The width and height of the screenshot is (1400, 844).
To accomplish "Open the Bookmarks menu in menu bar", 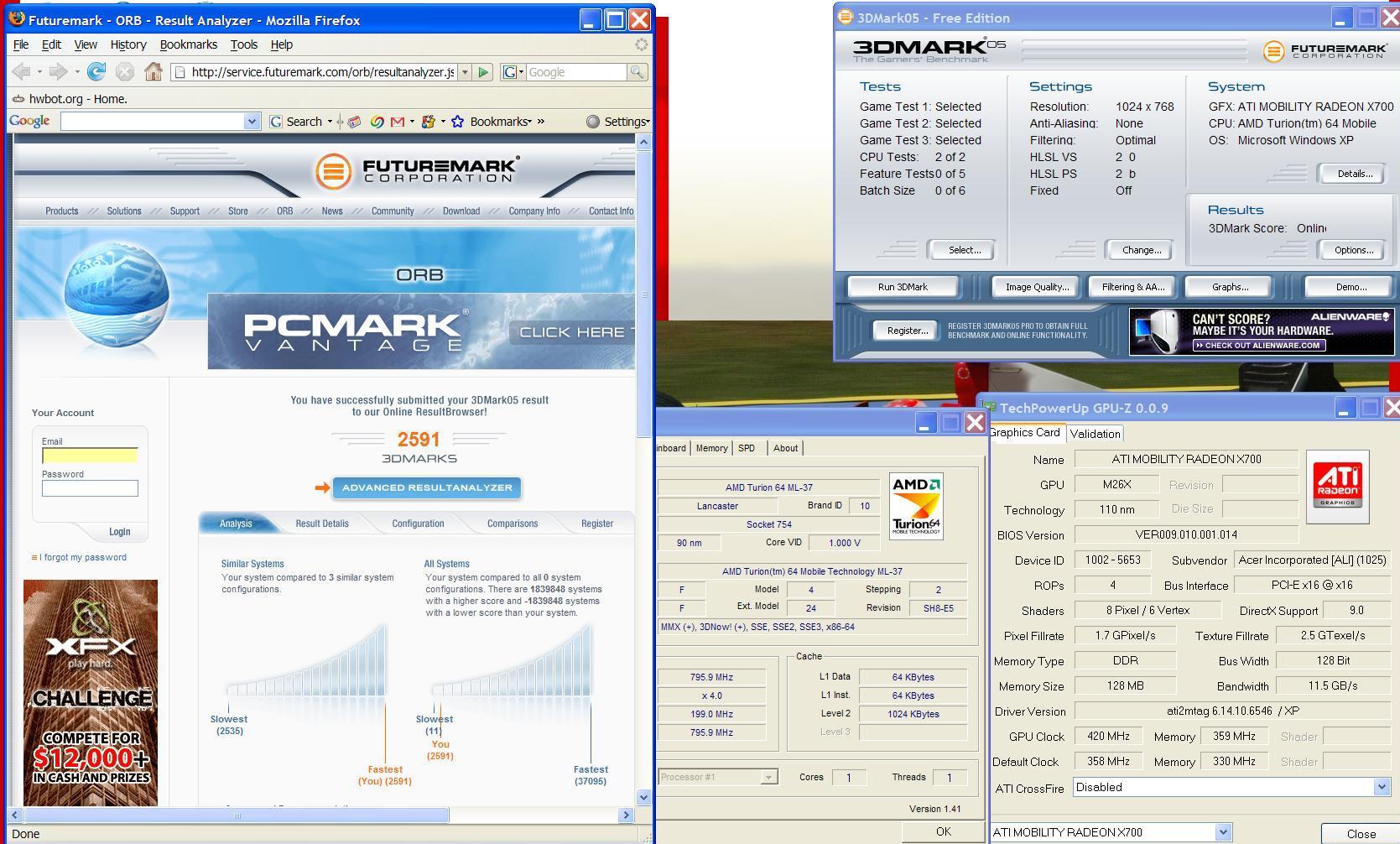I will coord(189,44).
